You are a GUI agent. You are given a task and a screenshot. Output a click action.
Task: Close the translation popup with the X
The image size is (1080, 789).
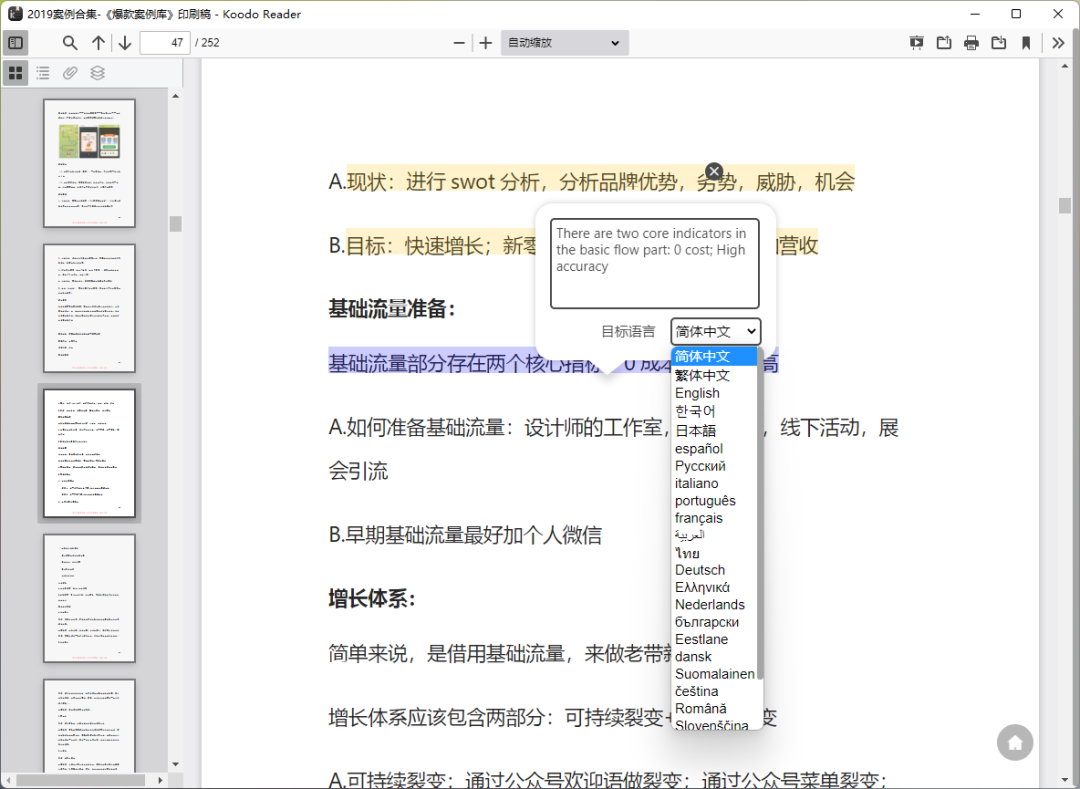point(713,171)
